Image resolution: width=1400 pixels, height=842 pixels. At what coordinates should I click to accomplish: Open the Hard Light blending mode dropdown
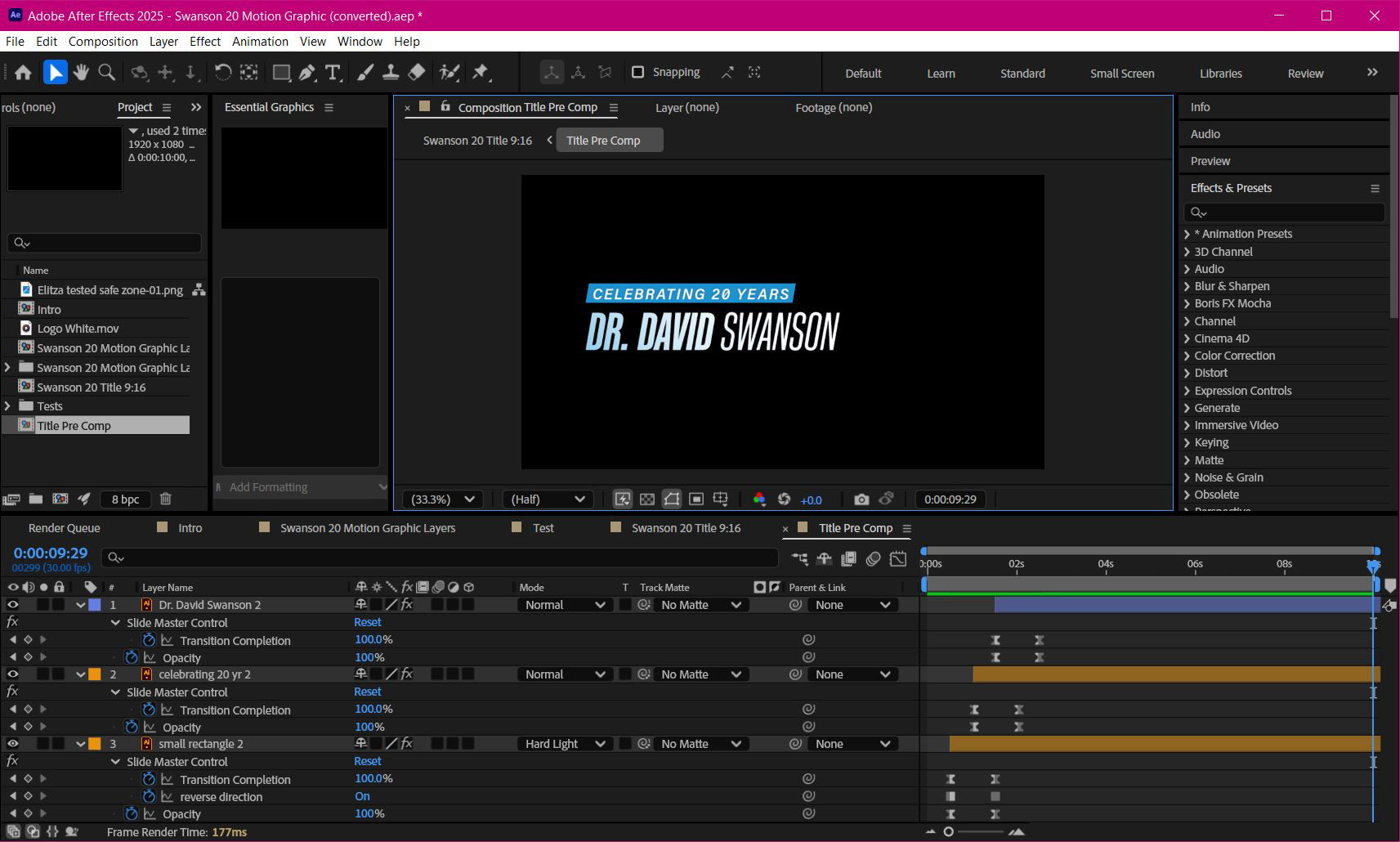tap(565, 744)
